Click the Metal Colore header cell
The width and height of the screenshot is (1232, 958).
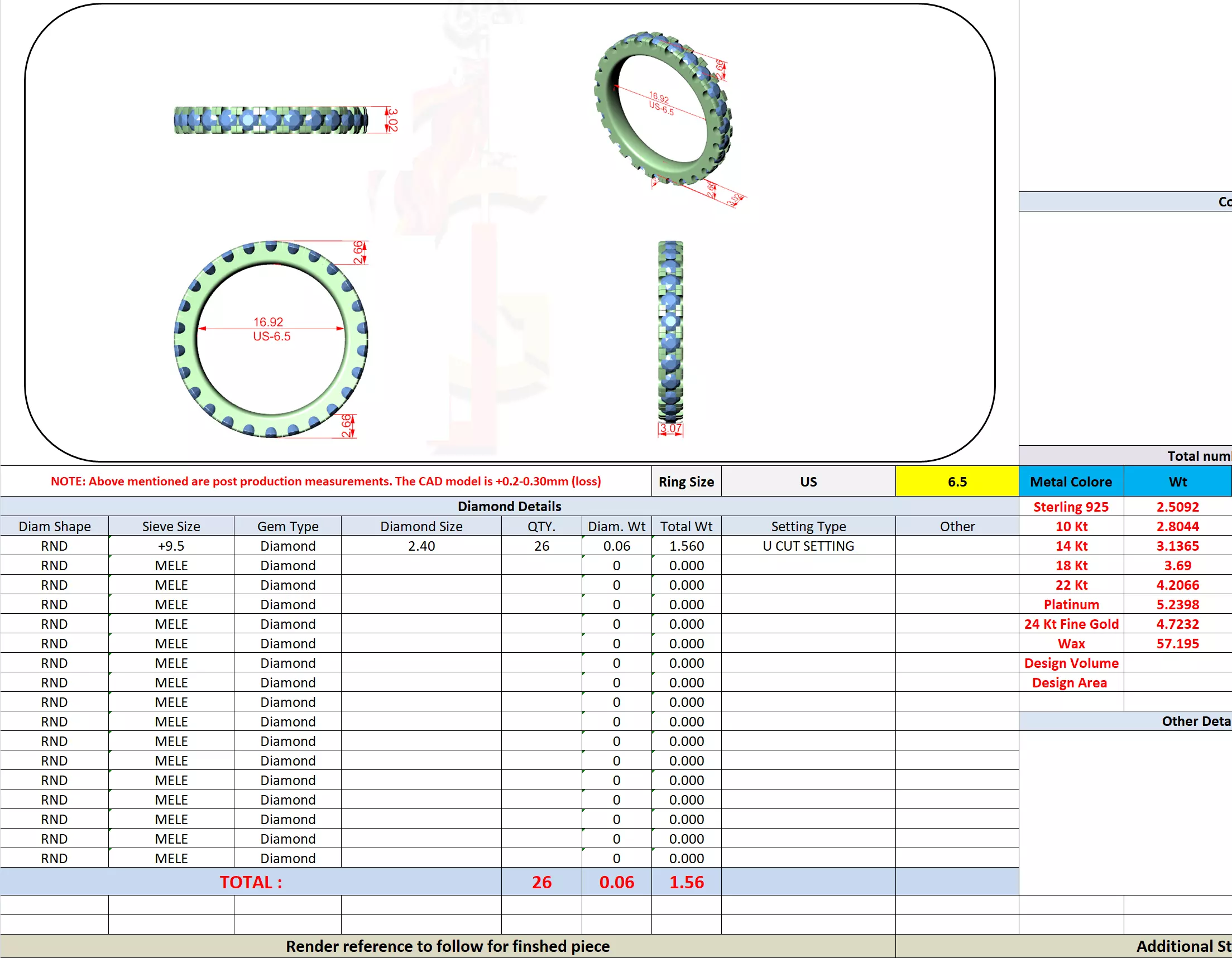(1071, 482)
